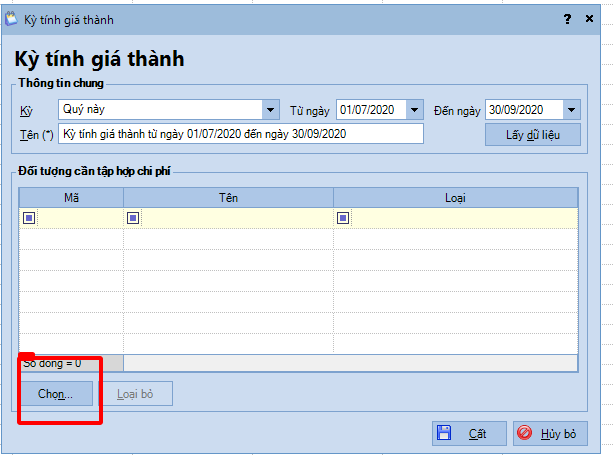The height and width of the screenshot is (455, 614).
Task: Click the filter icon in Mã column
Action: pos(29,218)
